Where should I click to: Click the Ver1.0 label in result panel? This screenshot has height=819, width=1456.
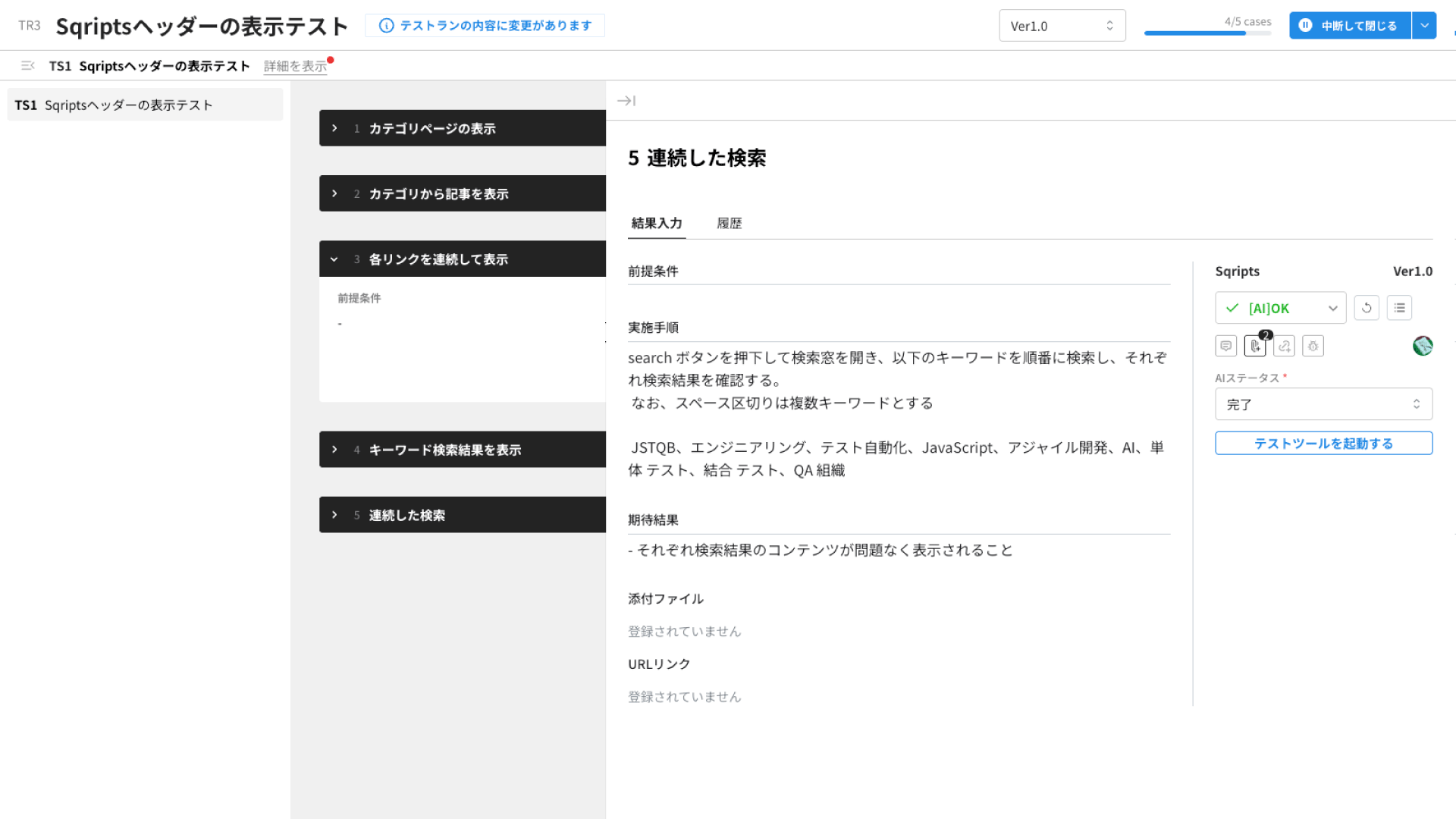click(x=1413, y=271)
